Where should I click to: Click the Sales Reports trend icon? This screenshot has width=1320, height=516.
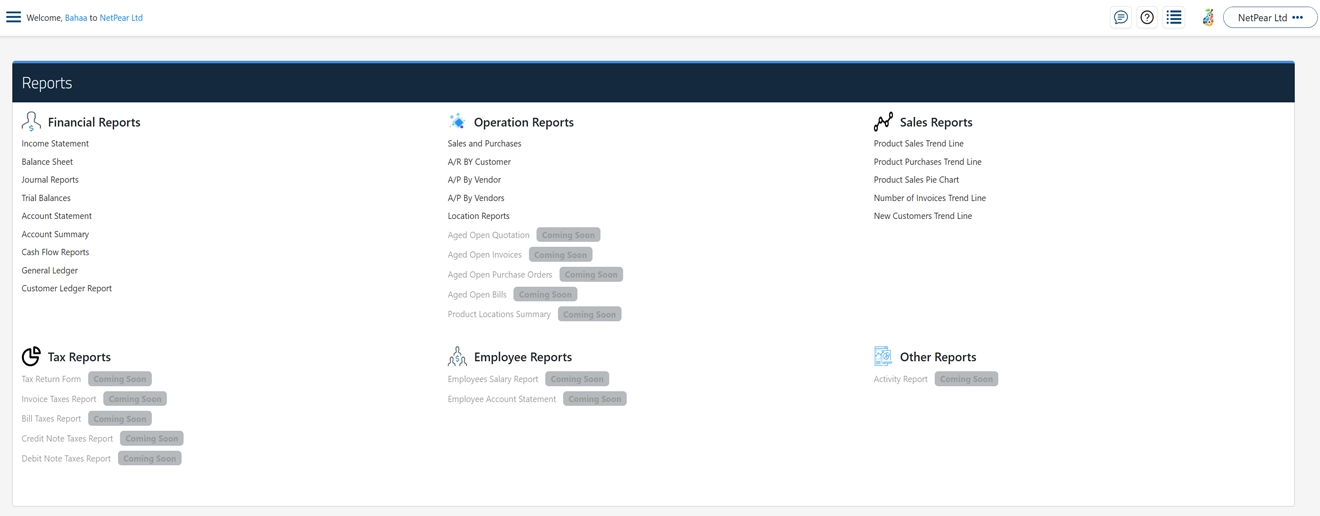[x=883, y=122]
